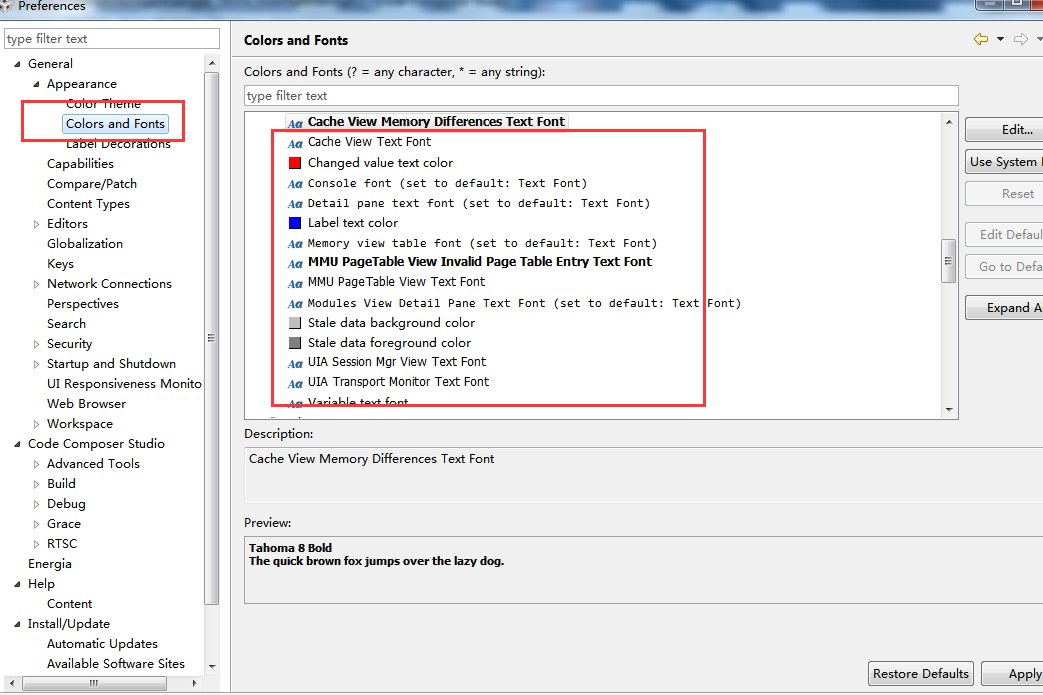1043x695 pixels.
Task: Click the Memory view table font Aa icon
Action: pyautogui.click(x=295, y=244)
